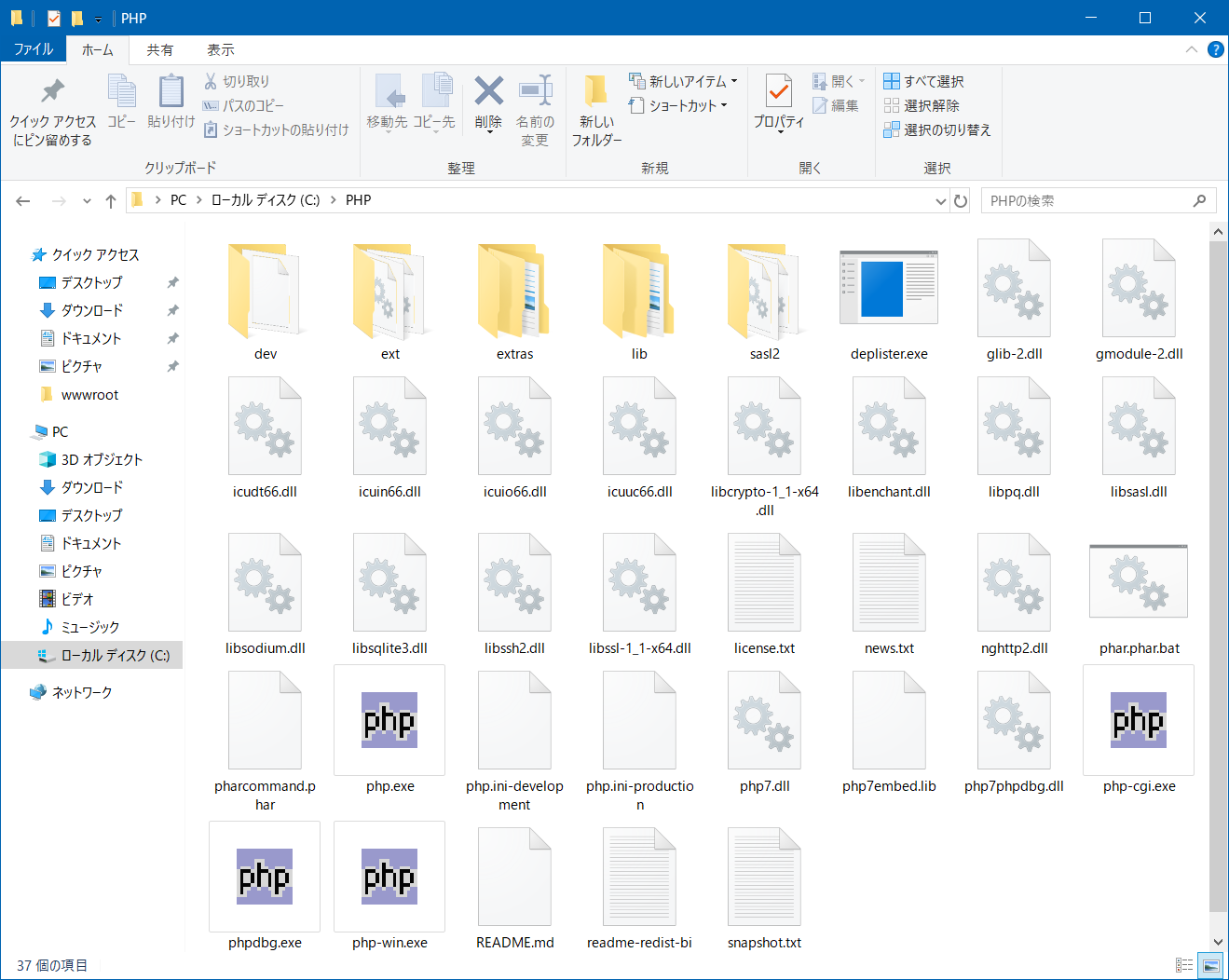Open the php.exe file icon

[x=389, y=721]
